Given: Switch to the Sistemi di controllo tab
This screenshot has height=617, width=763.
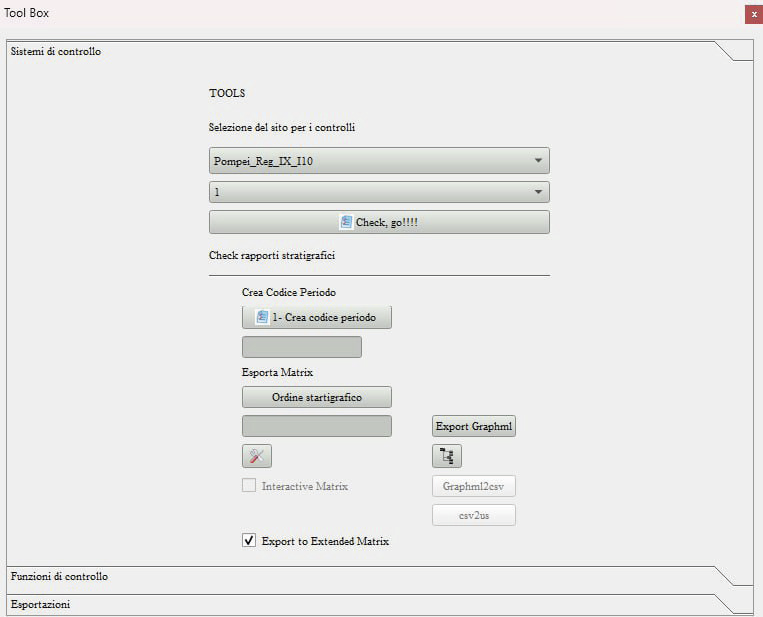Looking at the screenshot, I should [380, 51].
